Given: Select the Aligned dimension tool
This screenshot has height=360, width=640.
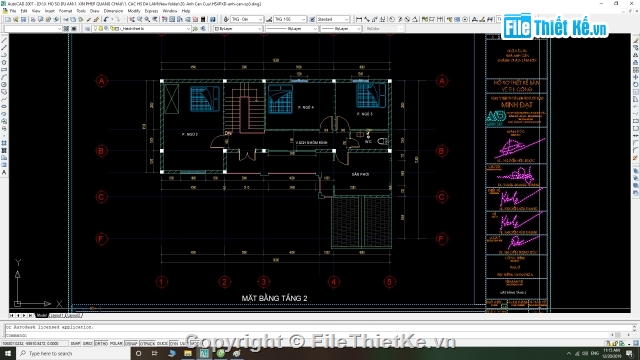Looking at the screenshot, I should coord(367,19).
